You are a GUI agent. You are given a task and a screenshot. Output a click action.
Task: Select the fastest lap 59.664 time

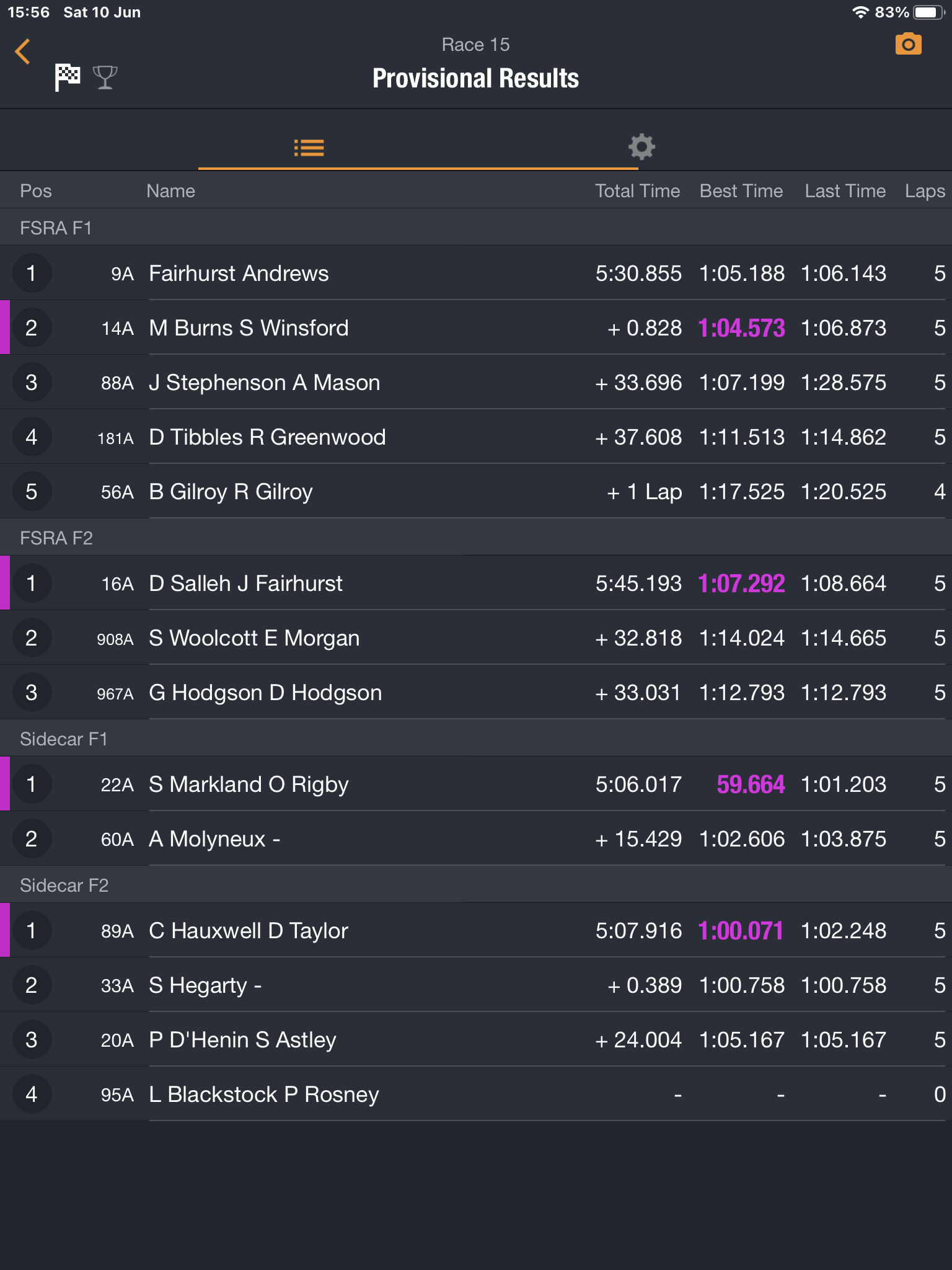point(750,784)
